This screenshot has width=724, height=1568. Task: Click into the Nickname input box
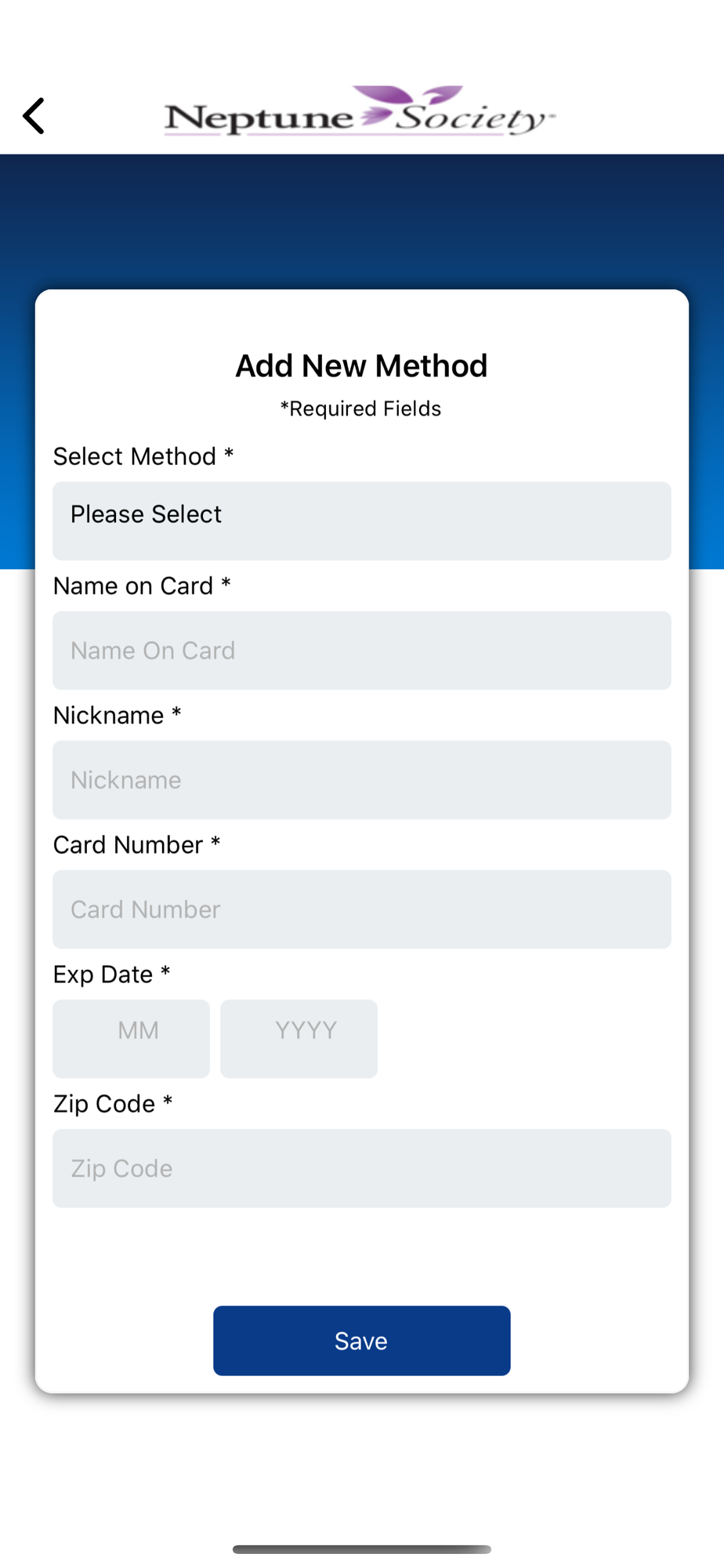pos(362,779)
